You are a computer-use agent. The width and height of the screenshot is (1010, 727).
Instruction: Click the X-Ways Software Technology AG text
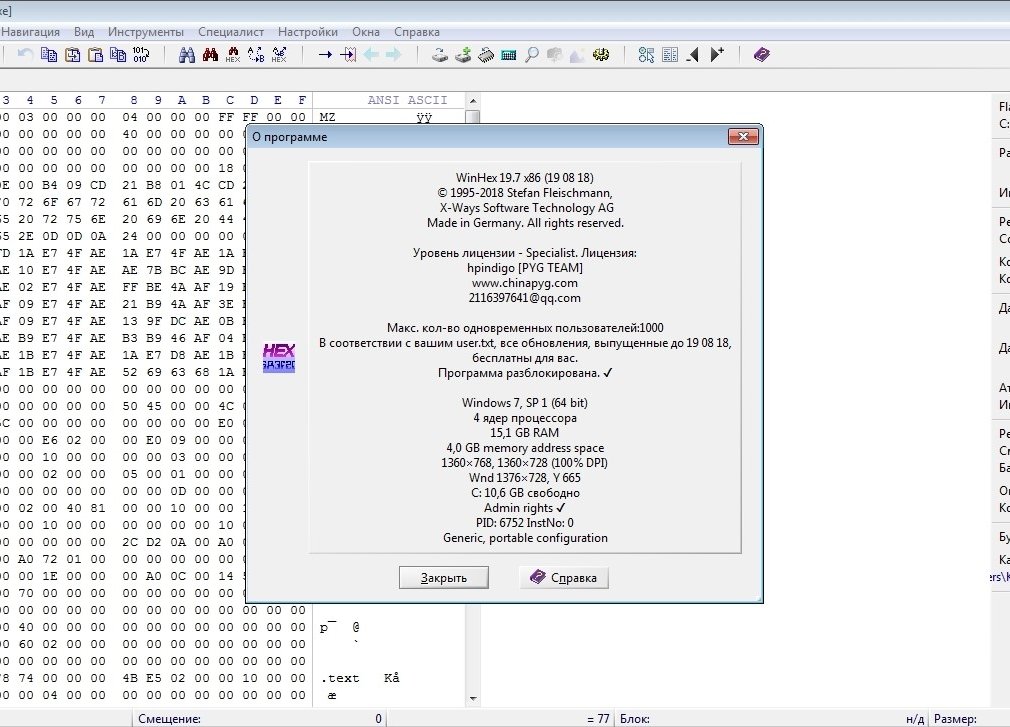(x=526, y=208)
